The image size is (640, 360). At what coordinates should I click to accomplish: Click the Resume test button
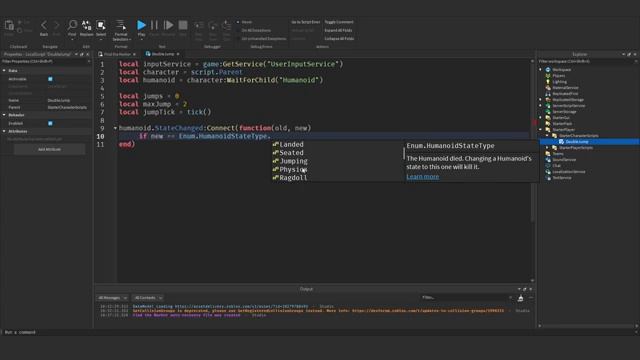click(168, 25)
